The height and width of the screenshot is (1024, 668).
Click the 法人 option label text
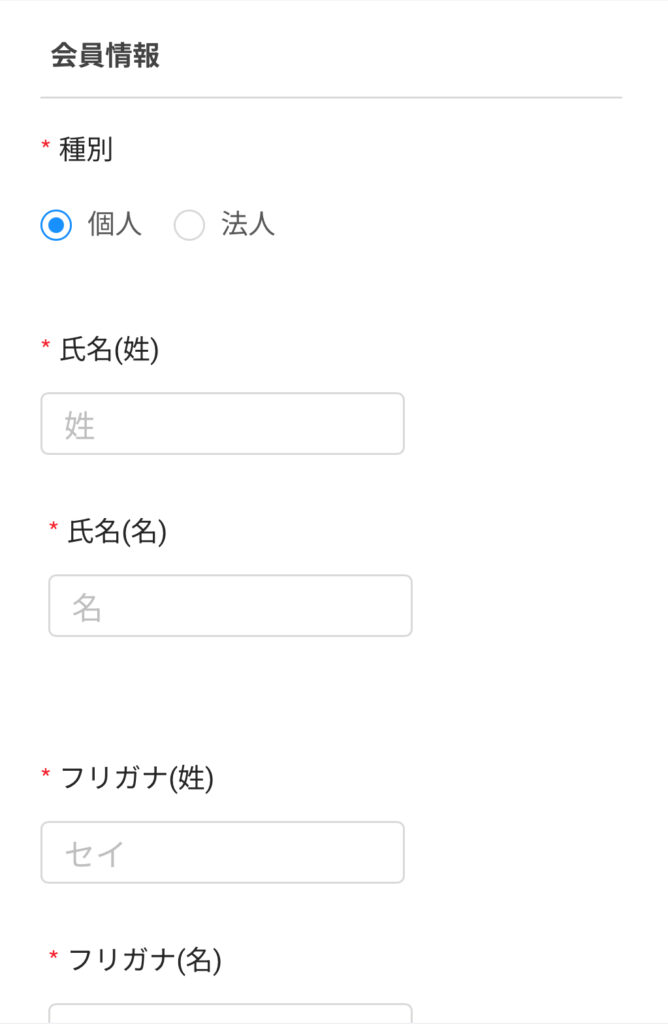point(247,224)
